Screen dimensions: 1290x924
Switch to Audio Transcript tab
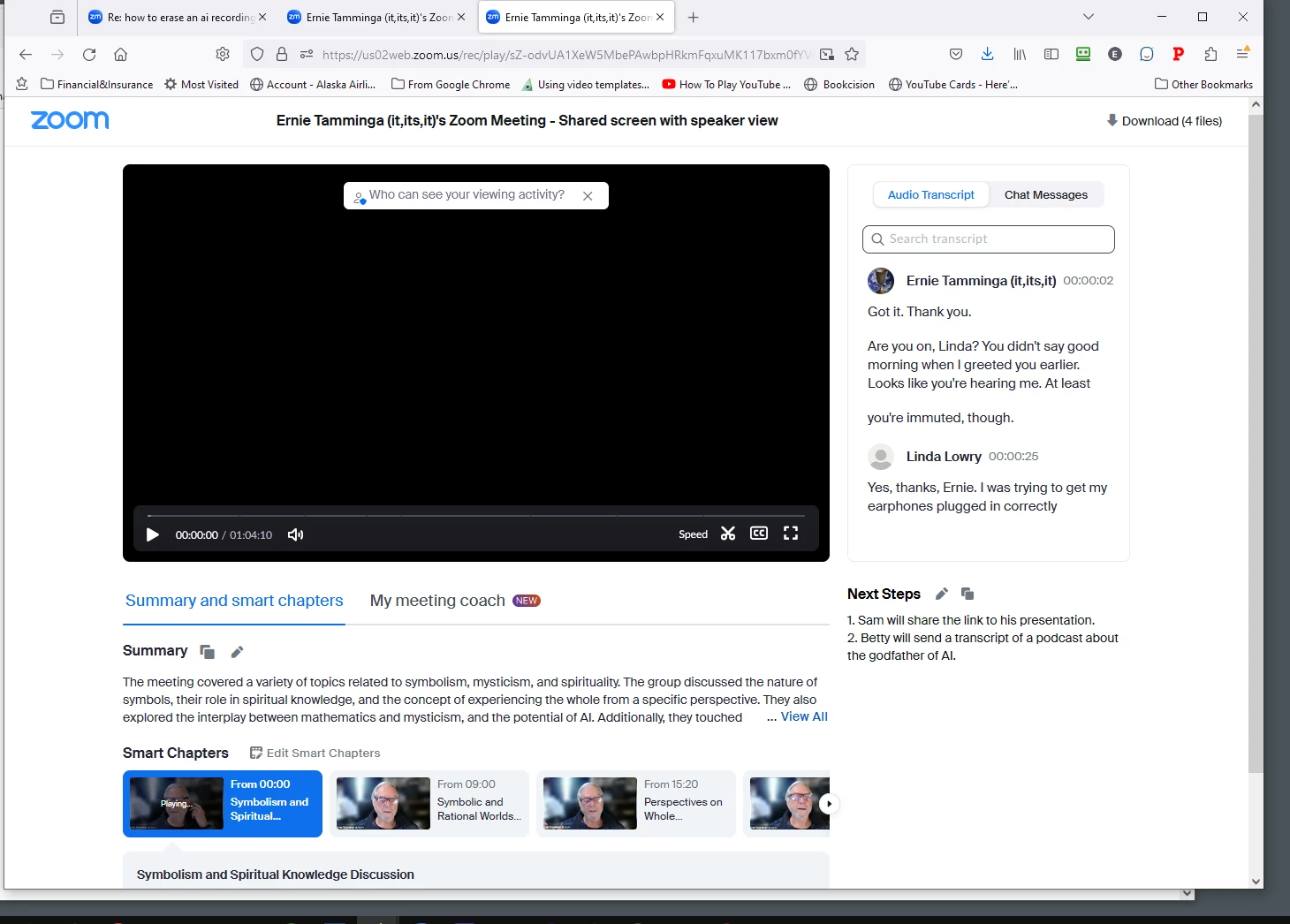pyautogui.click(x=930, y=194)
